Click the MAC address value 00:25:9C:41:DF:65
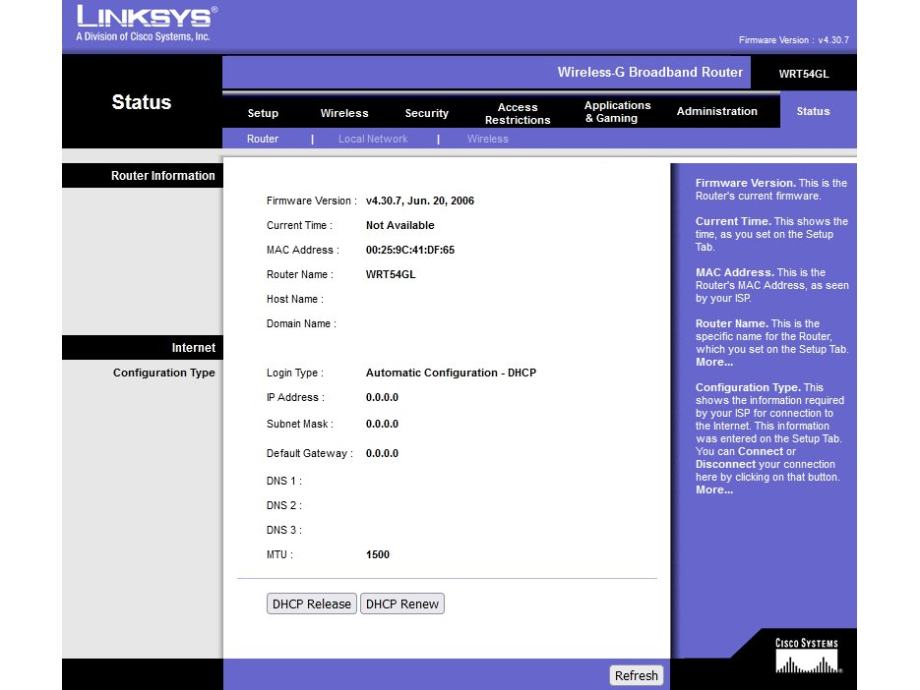 click(x=410, y=250)
